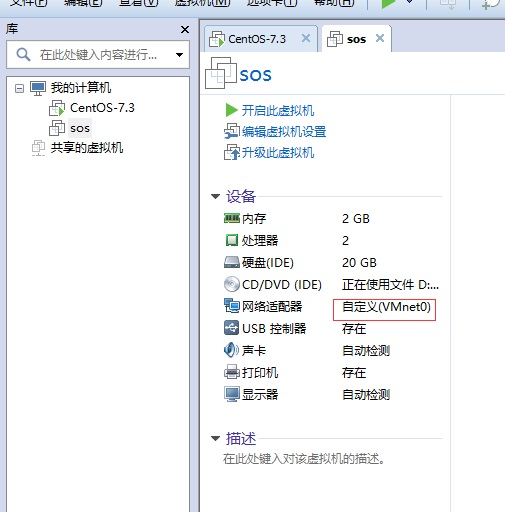Click the shared VMs icon in tree
Screen dimensions: 505x512
38,148
